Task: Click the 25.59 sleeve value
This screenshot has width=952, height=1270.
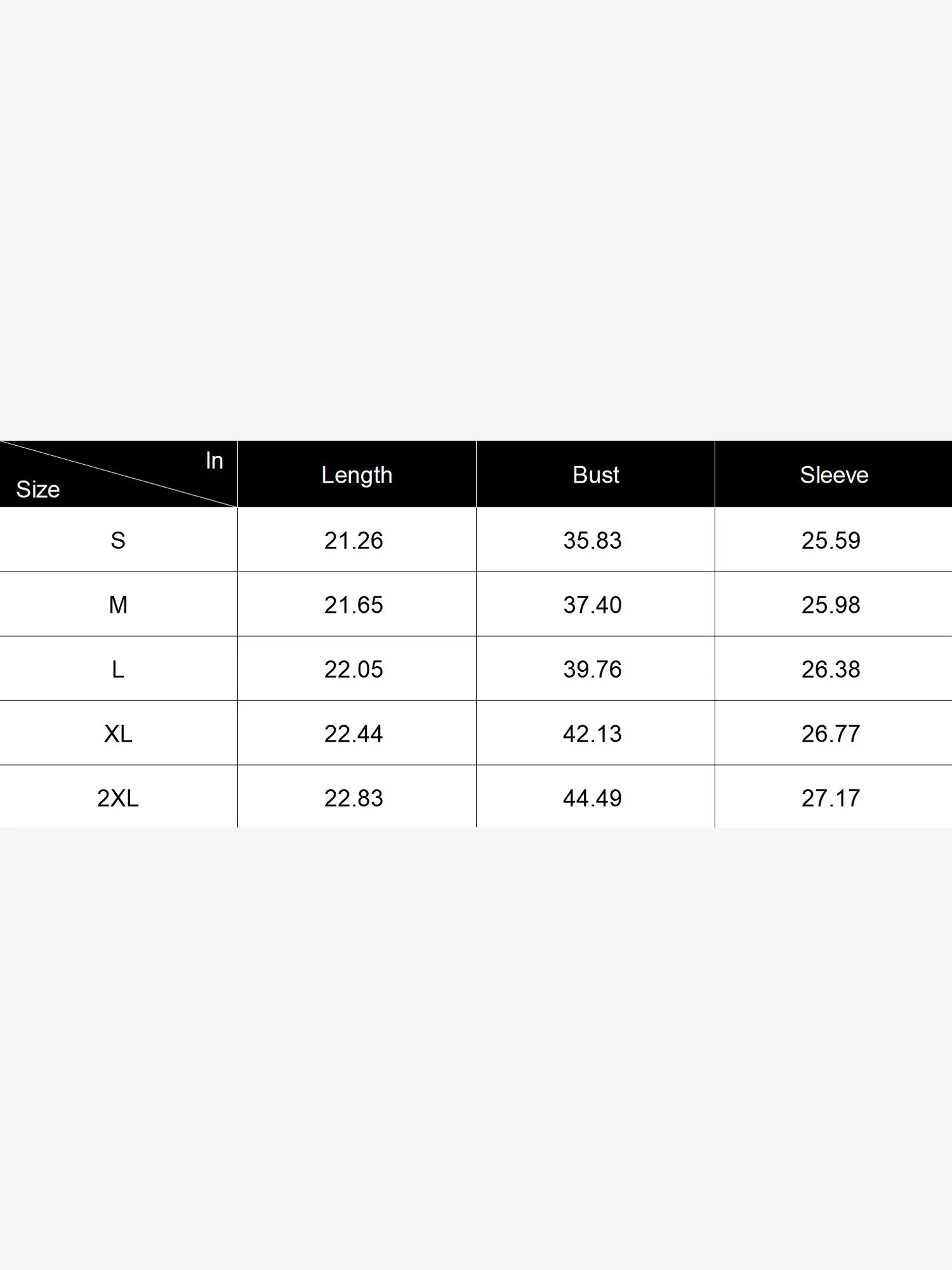Action: [x=831, y=540]
